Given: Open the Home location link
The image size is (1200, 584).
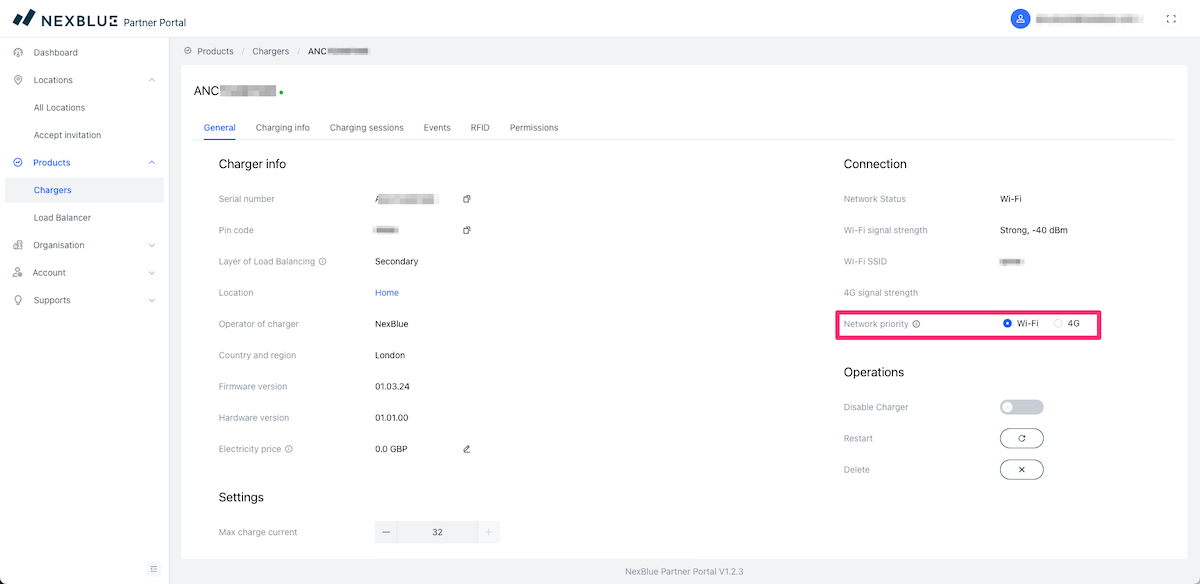Looking at the screenshot, I should [386, 293].
